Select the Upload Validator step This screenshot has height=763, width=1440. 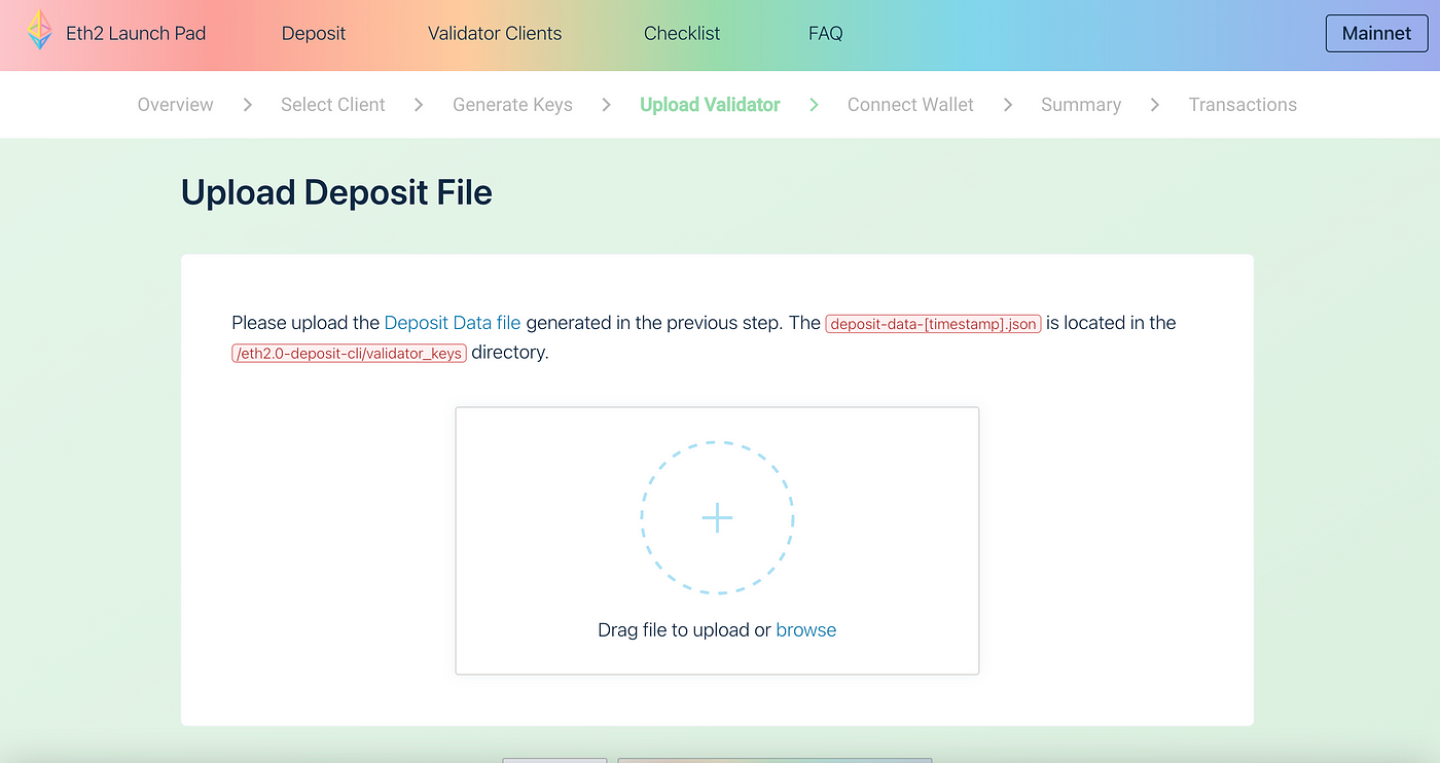click(709, 105)
